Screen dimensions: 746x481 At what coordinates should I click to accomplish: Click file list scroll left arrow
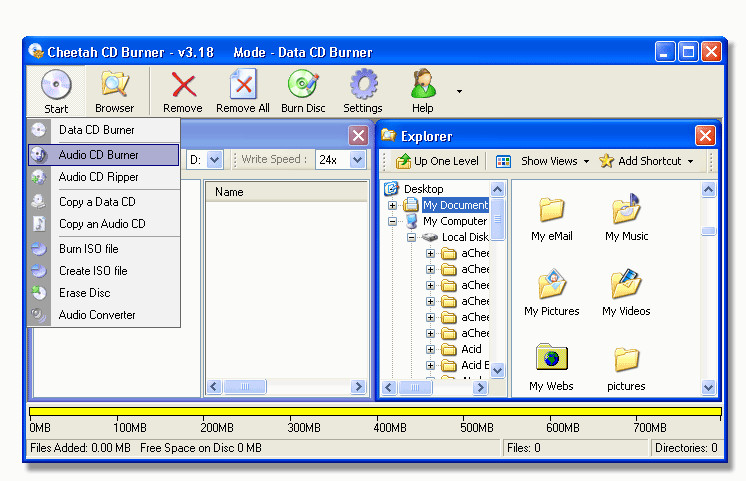(x=214, y=387)
